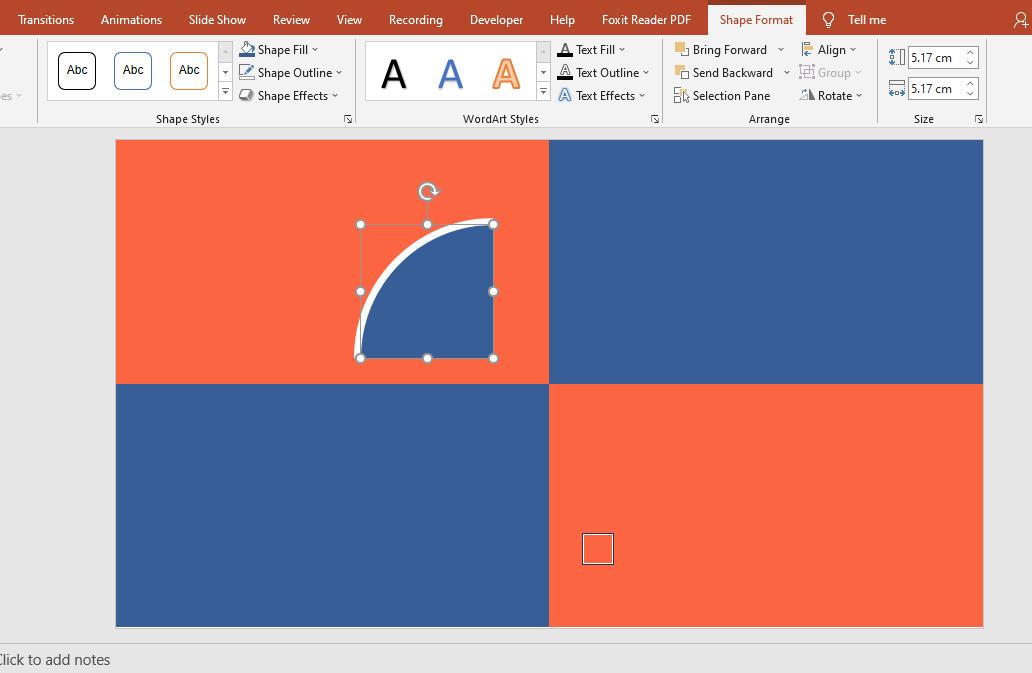Rotate the selected shape

coord(831,95)
